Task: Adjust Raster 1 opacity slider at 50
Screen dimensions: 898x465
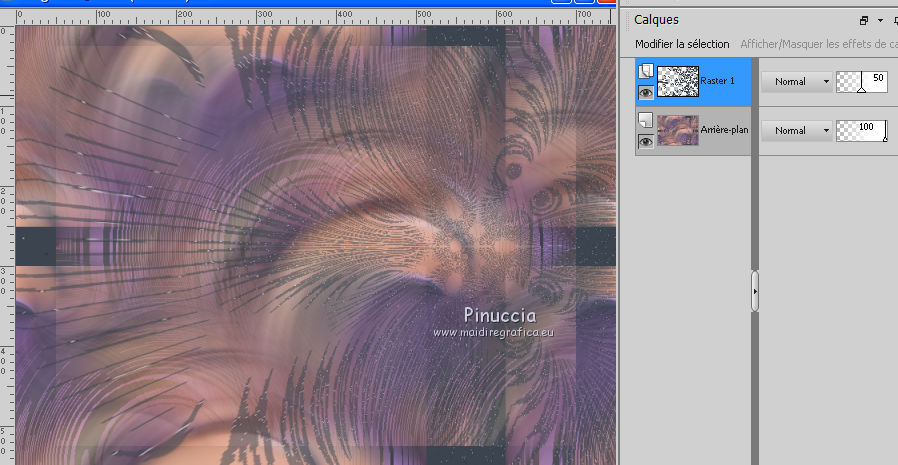Action: (862, 82)
